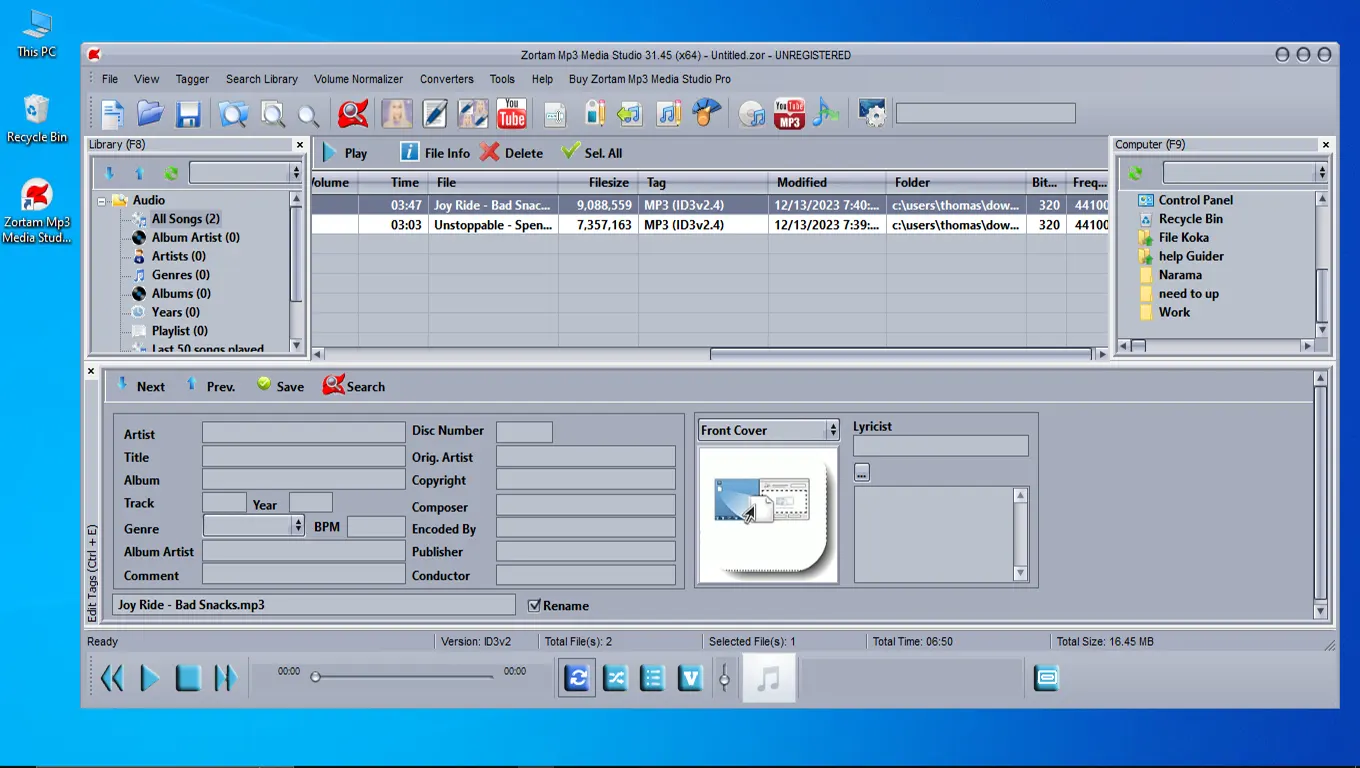1360x768 pixels.
Task: Select the Unstoppable song row
Action: click(x=710, y=225)
